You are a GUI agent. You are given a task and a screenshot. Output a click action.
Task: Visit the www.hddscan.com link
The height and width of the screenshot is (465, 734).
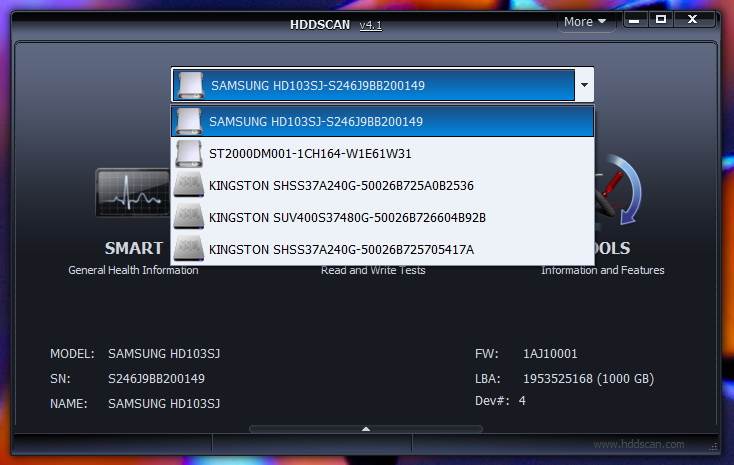(x=638, y=444)
